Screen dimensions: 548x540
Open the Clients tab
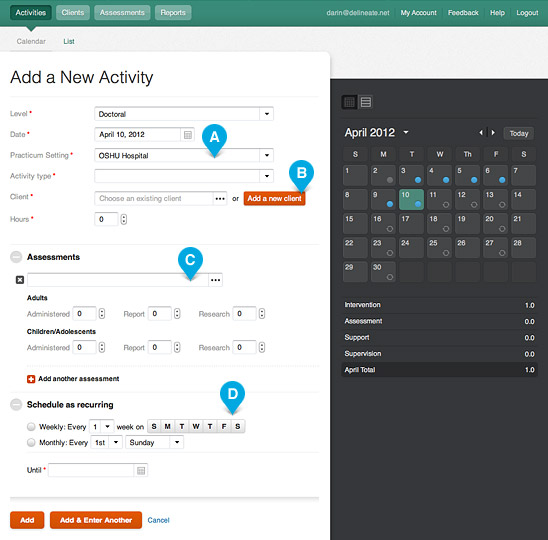pyautogui.click(x=73, y=13)
